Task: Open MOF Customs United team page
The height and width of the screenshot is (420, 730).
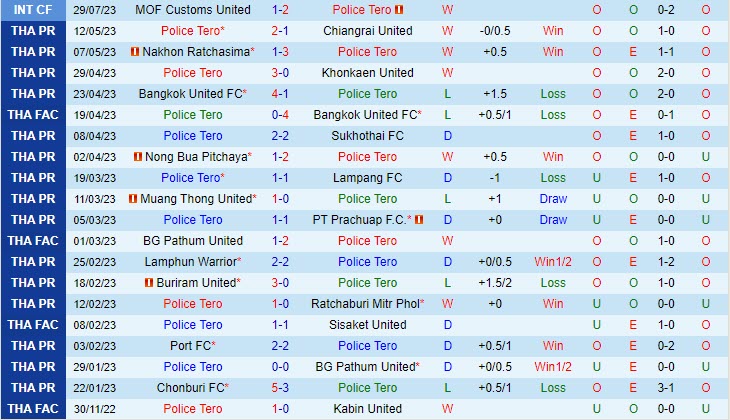Action: [x=193, y=10]
